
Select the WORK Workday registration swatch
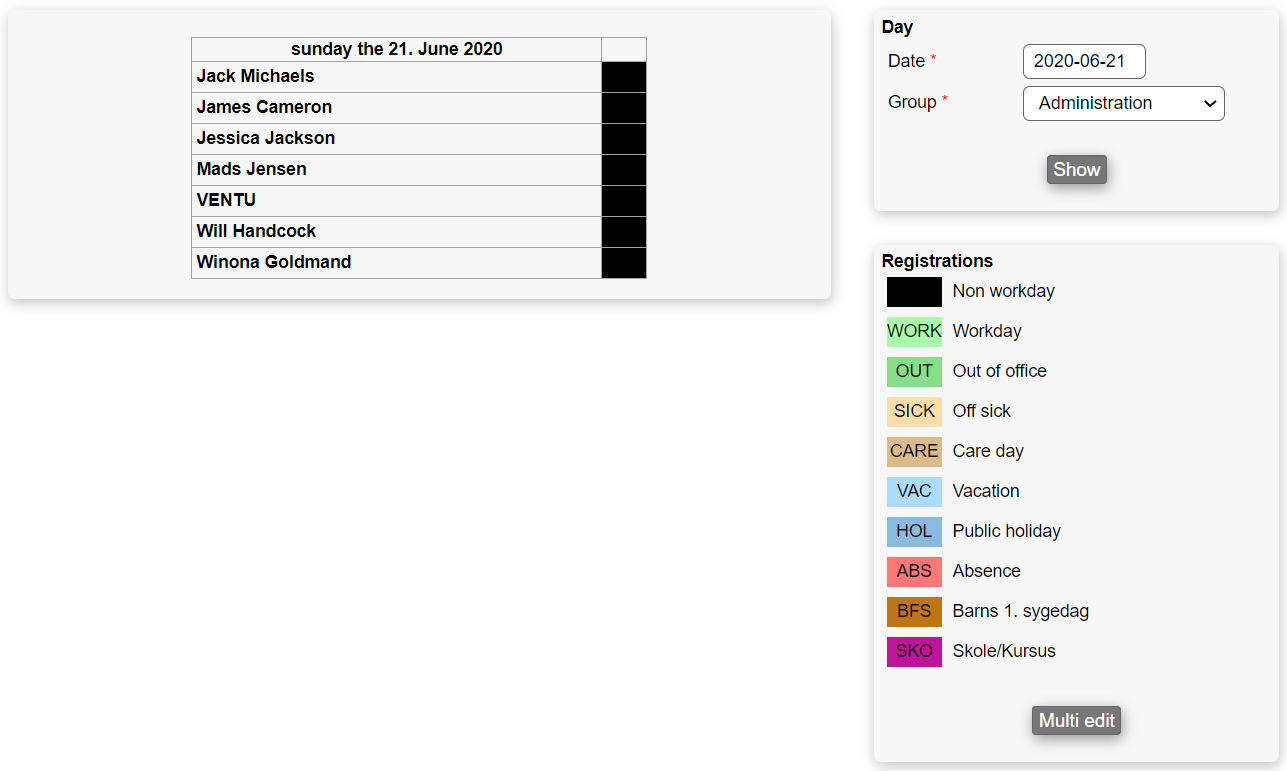(914, 332)
